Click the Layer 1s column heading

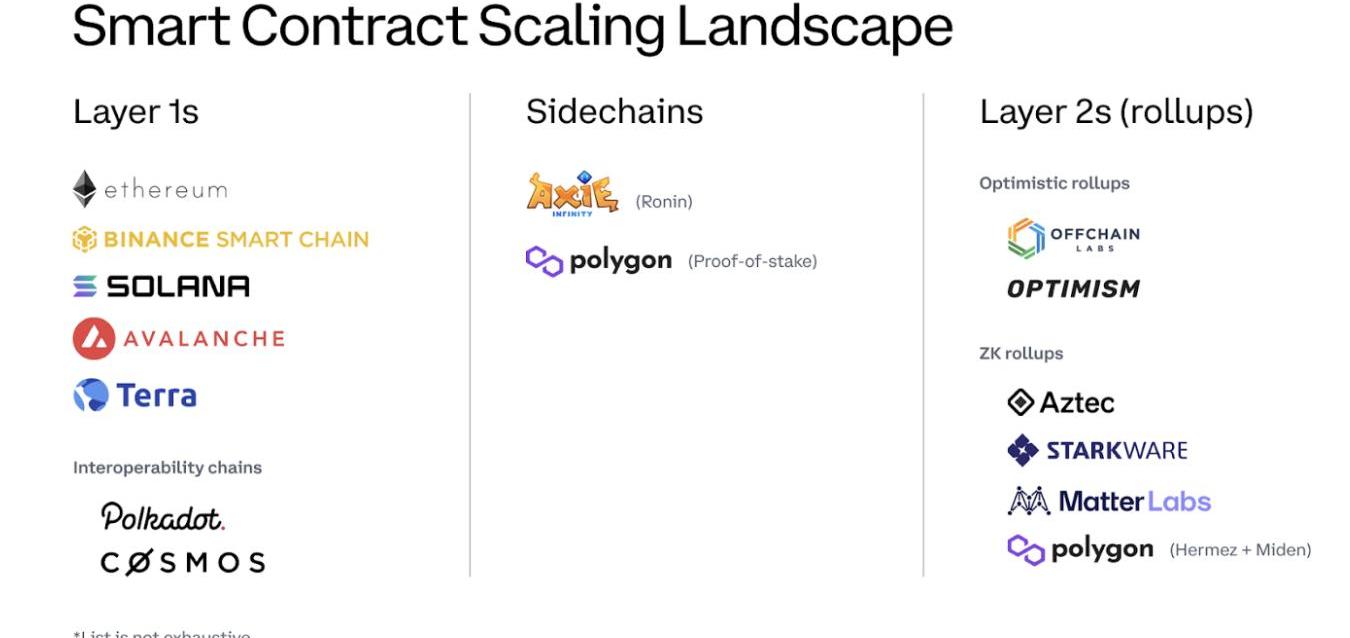136,112
